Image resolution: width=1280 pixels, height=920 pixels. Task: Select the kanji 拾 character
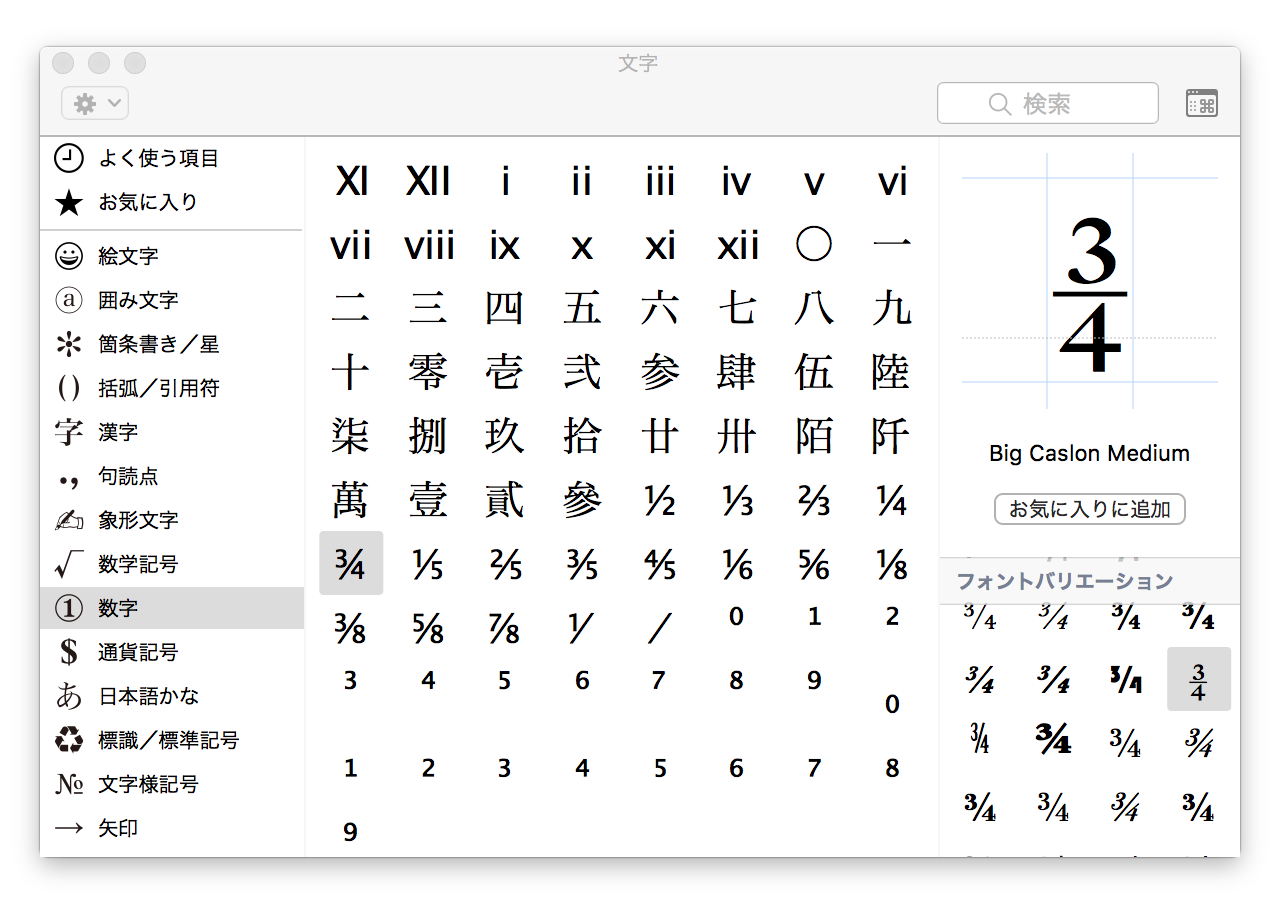point(582,436)
